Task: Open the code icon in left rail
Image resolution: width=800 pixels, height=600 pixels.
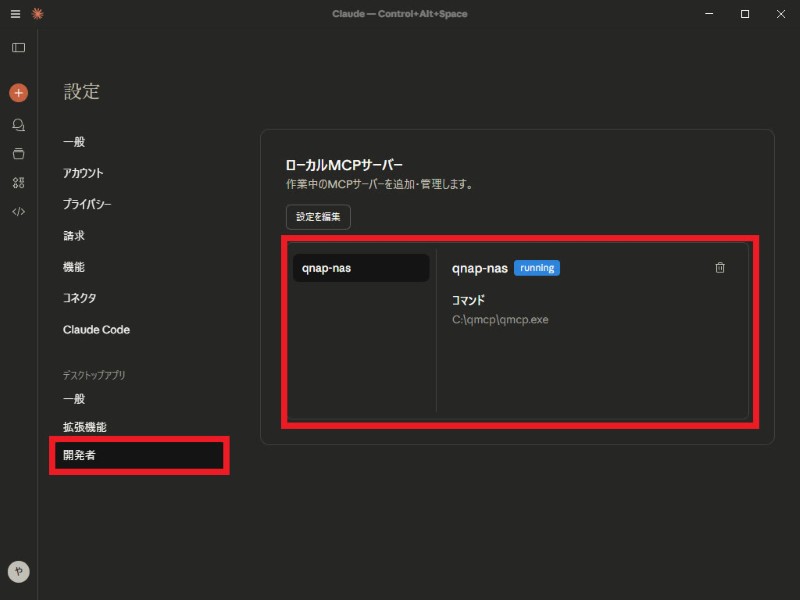Action: point(18,211)
